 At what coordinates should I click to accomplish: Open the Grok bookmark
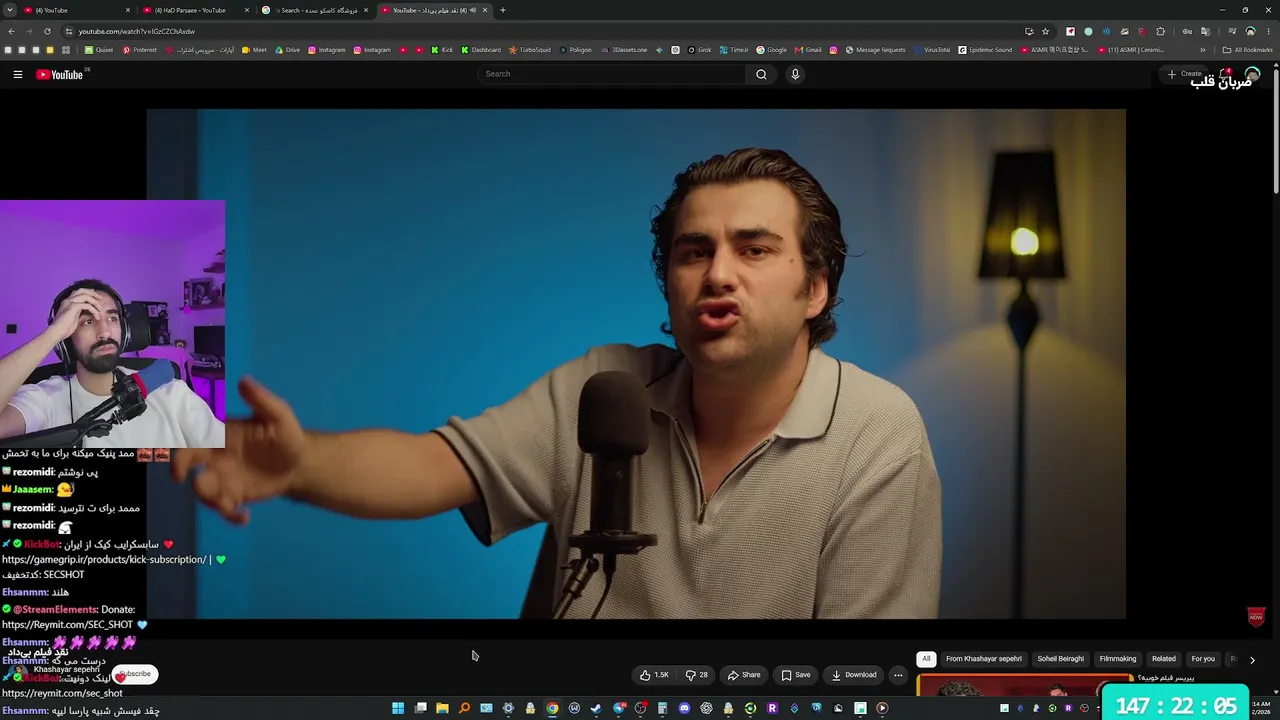click(x=699, y=50)
